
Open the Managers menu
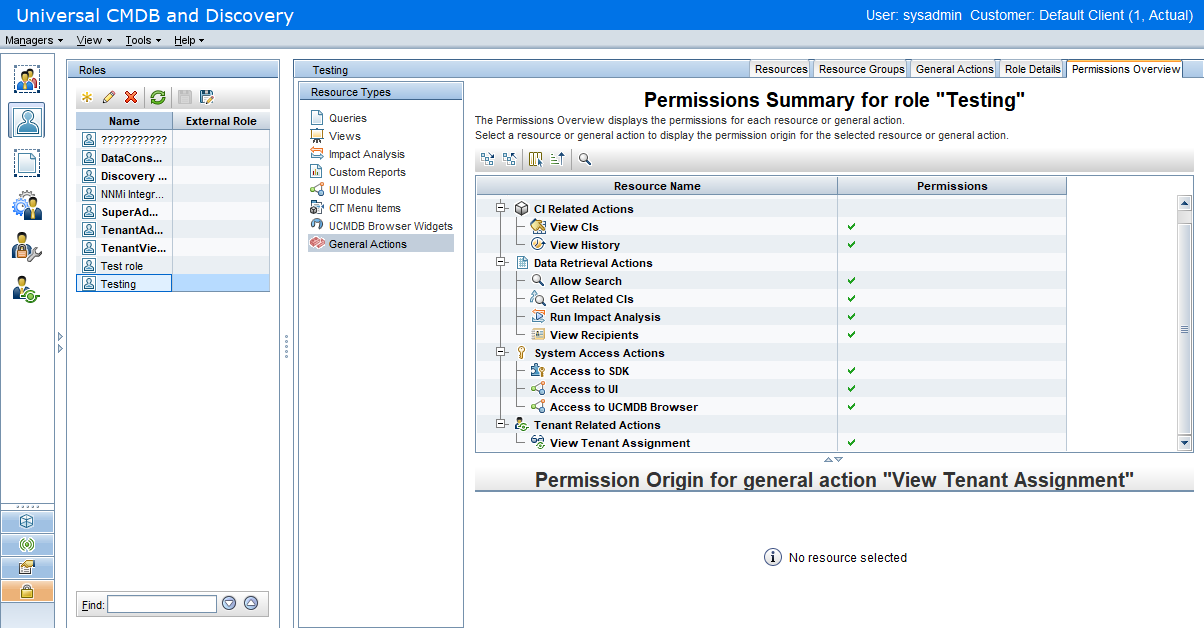point(33,40)
